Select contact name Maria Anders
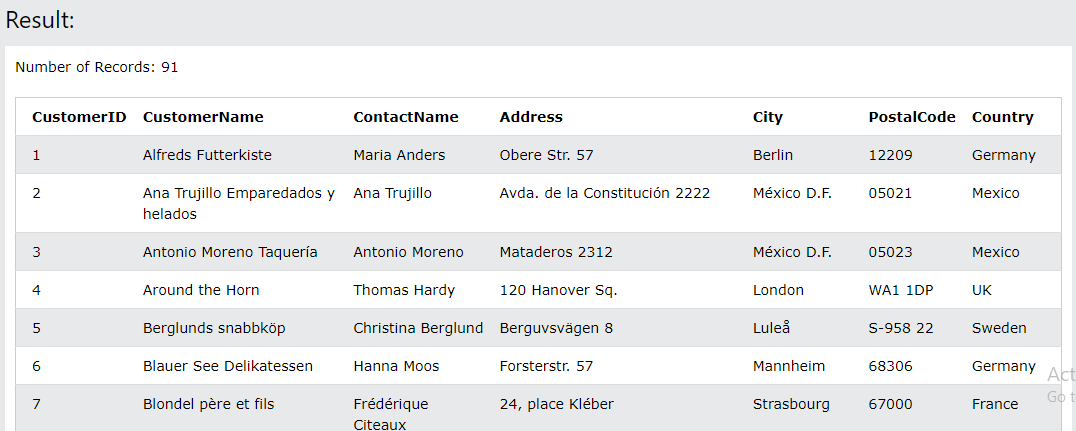Viewport: 1076px width, 431px height. click(x=399, y=155)
